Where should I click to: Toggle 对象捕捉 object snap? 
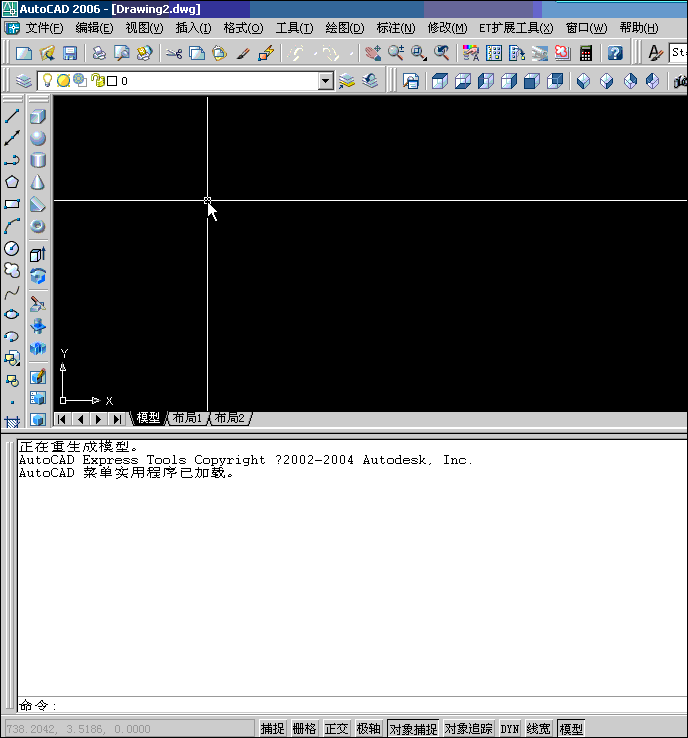coord(413,729)
